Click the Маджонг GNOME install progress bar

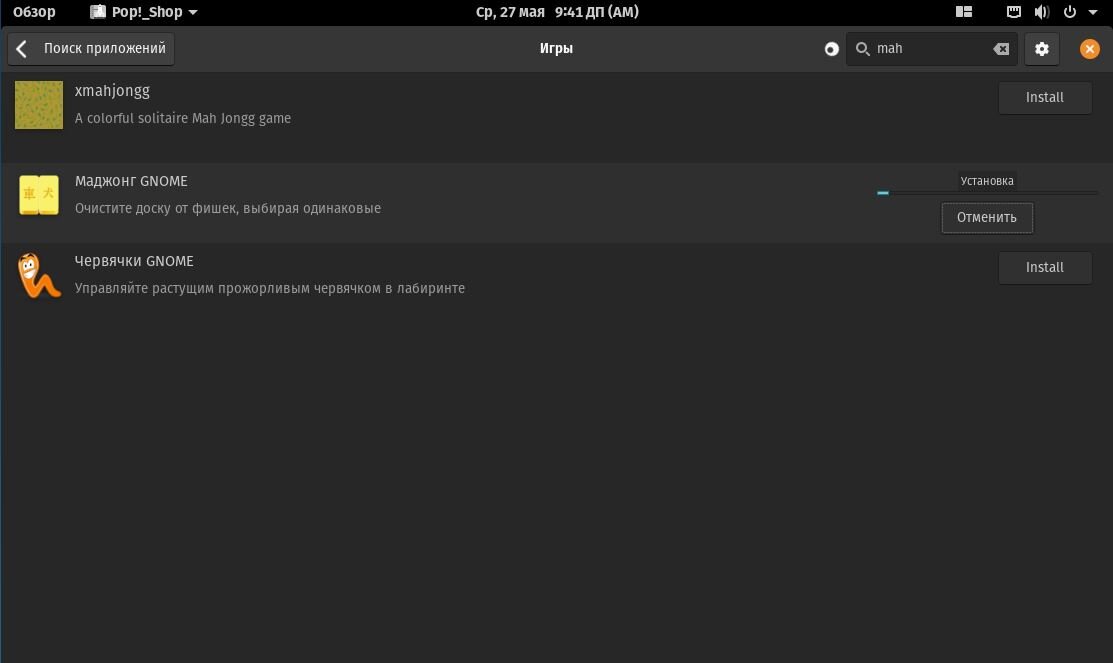[x=987, y=192]
